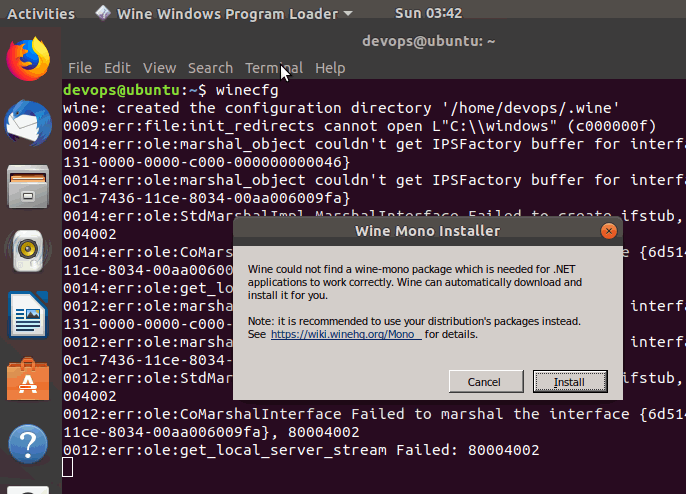
Task: Open the terminal File menu
Action: 80,68
